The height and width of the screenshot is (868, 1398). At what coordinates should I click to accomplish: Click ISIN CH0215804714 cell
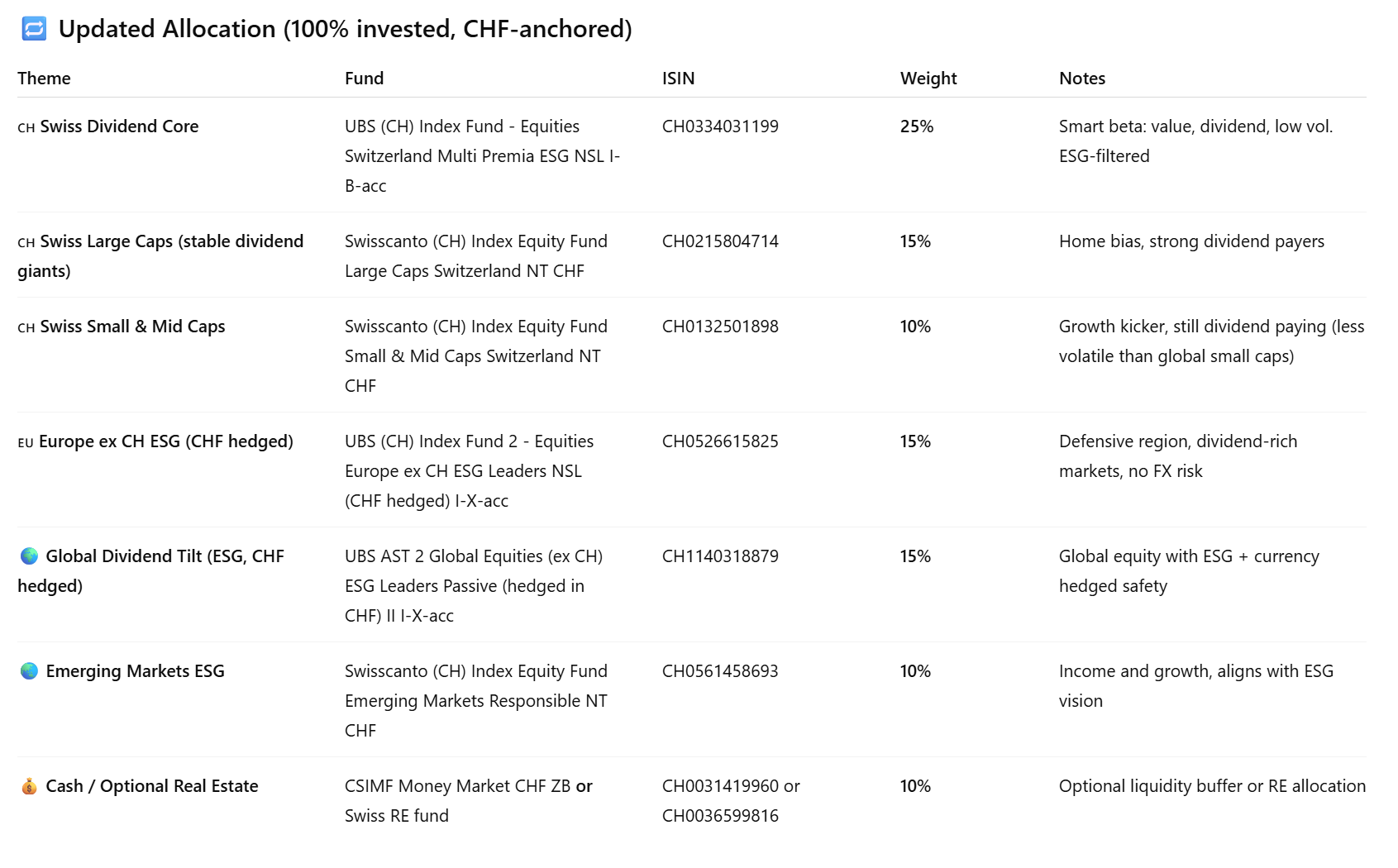(720, 241)
